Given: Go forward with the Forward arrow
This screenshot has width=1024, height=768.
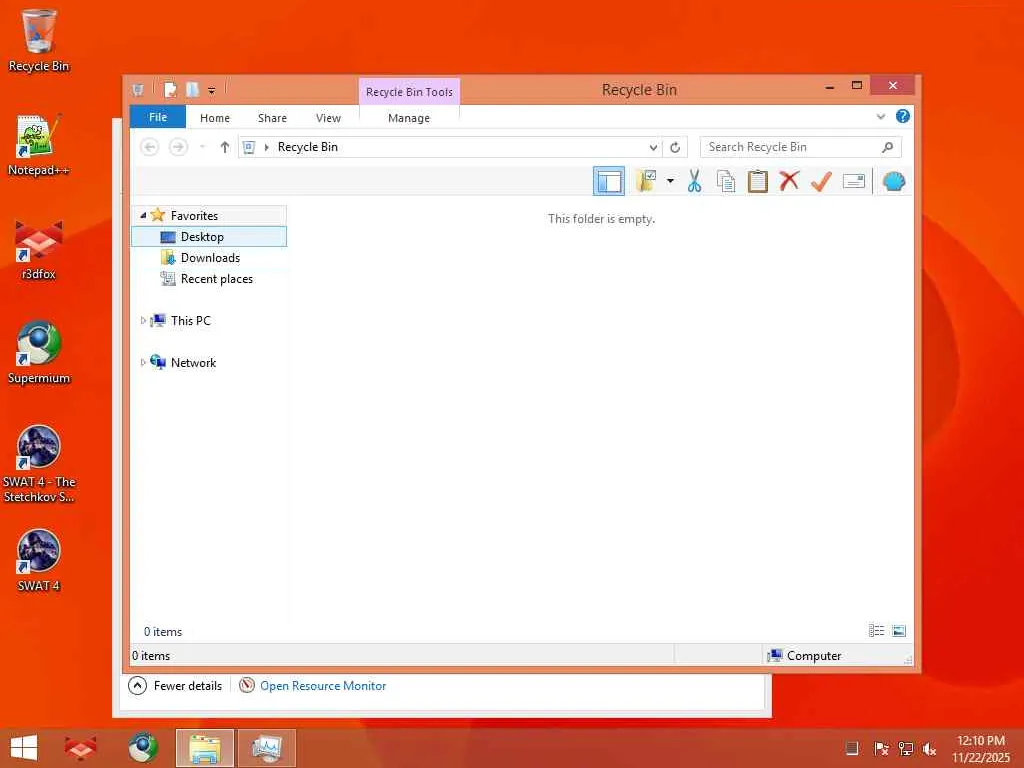Looking at the screenshot, I should pos(178,147).
